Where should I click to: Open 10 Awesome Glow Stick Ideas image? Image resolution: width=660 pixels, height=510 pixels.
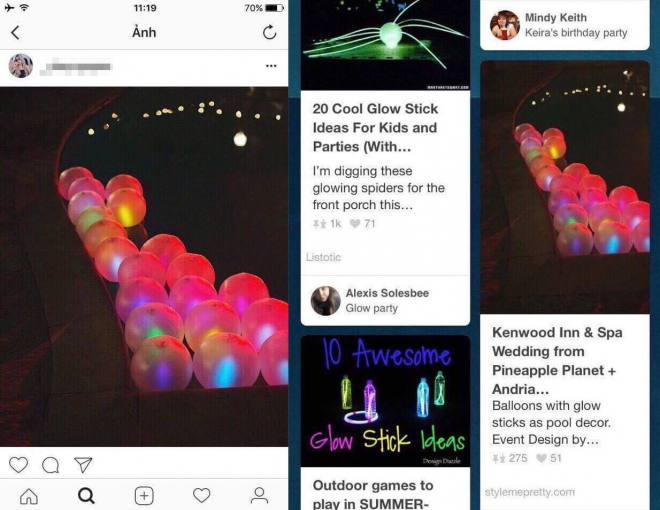pyautogui.click(x=385, y=401)
